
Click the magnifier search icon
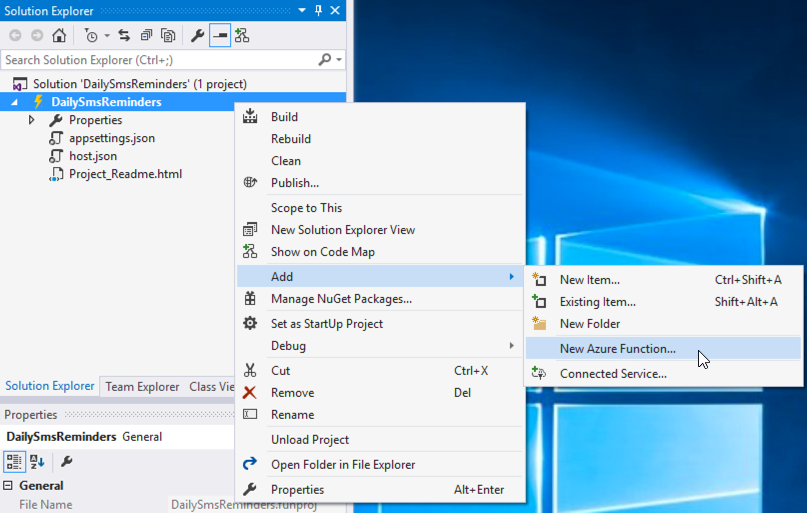point(325,60)
